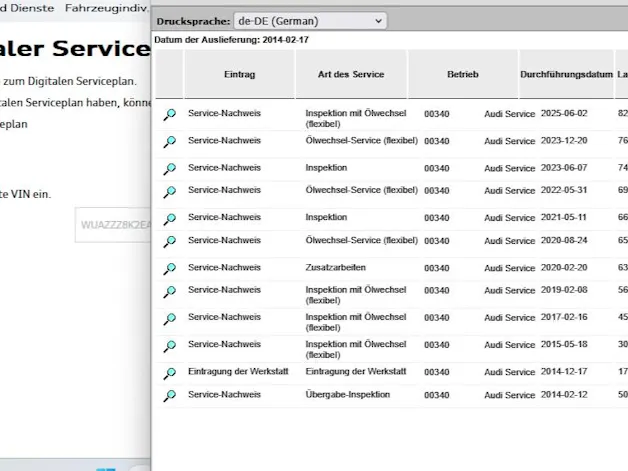This screenshot has height=471, width=628.
Task: Select Inspektion mit Ölwechsel in the 2025-06-02 row
Action: click(x=356, y=119)
